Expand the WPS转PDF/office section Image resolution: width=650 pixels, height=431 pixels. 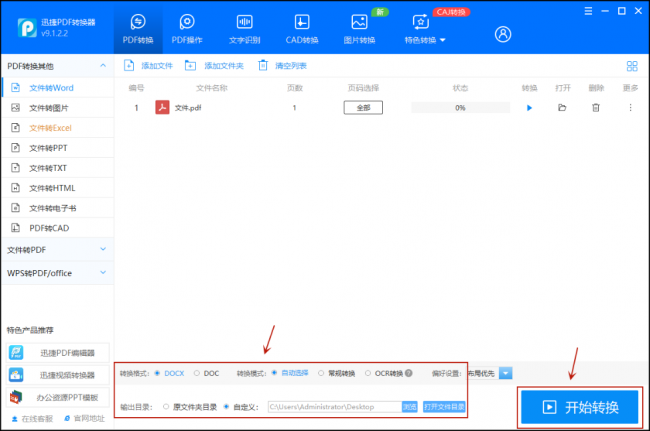57,273
